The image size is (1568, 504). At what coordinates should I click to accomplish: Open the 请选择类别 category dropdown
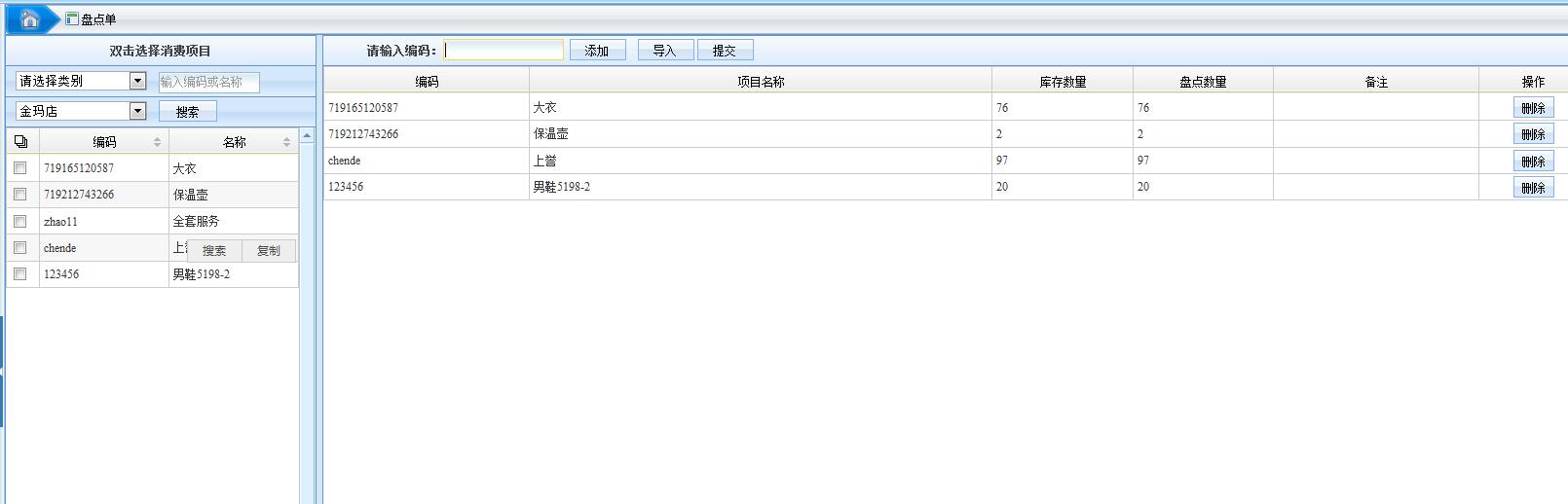point(137,82)
